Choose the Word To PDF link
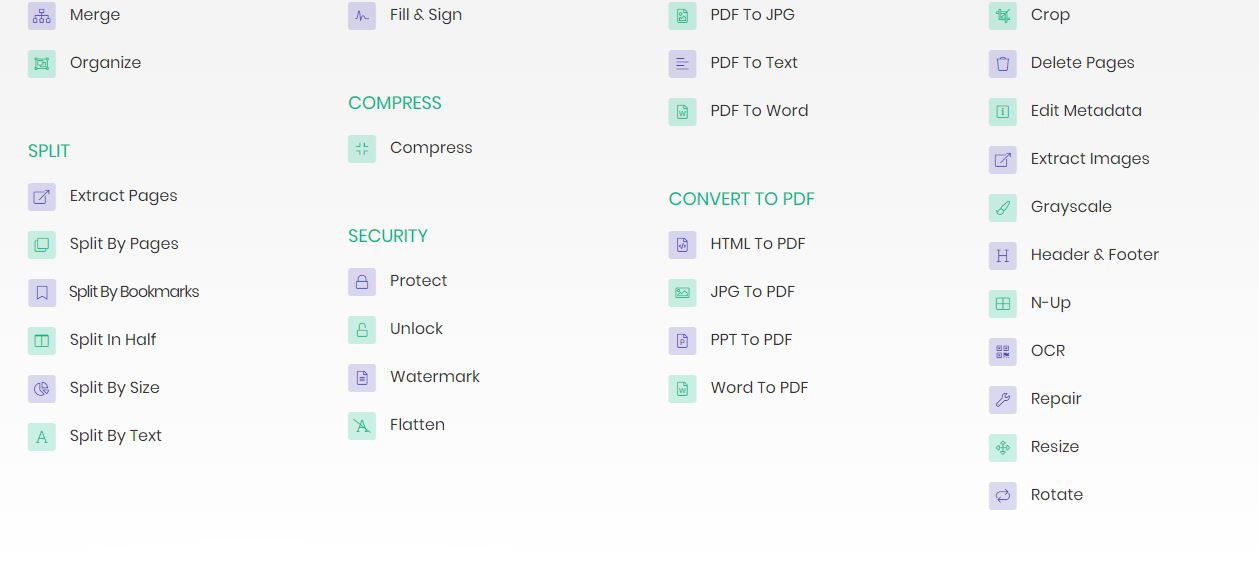 759,388
